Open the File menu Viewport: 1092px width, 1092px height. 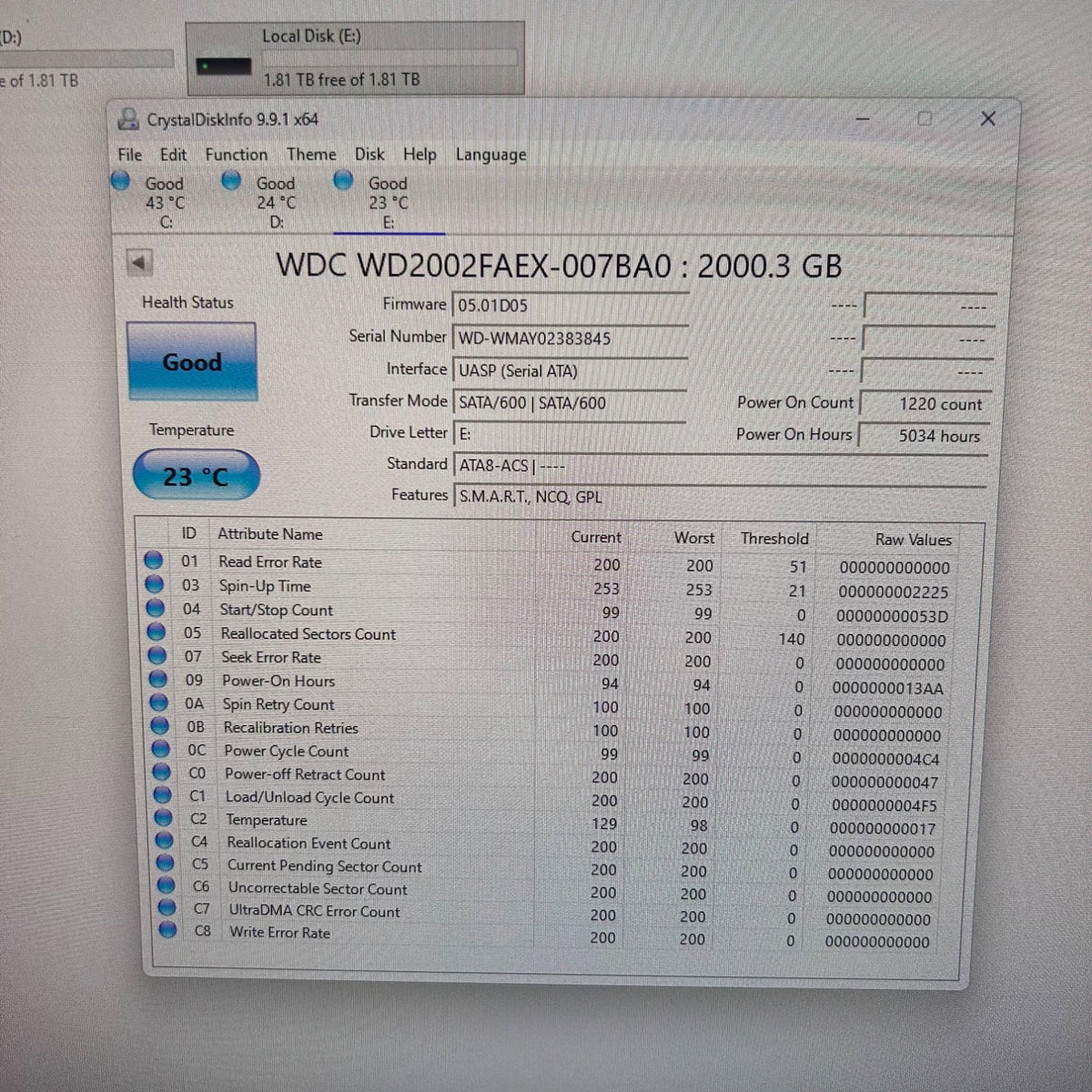pyautogui.click(x=130, y=155)
